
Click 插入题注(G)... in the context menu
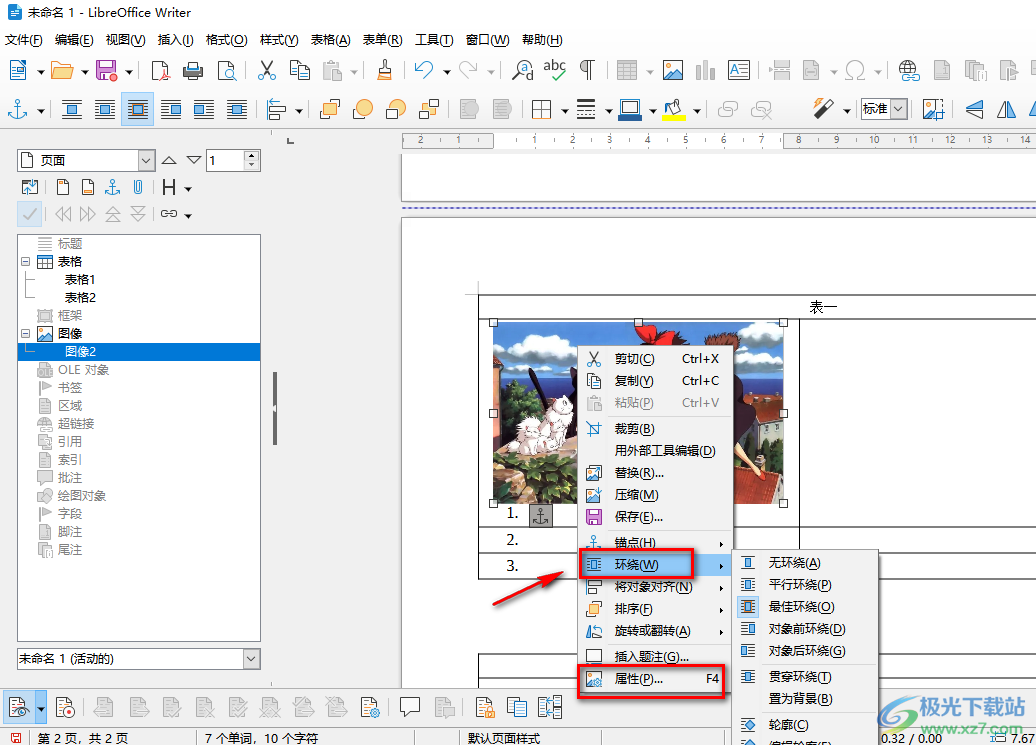(655, 656)
